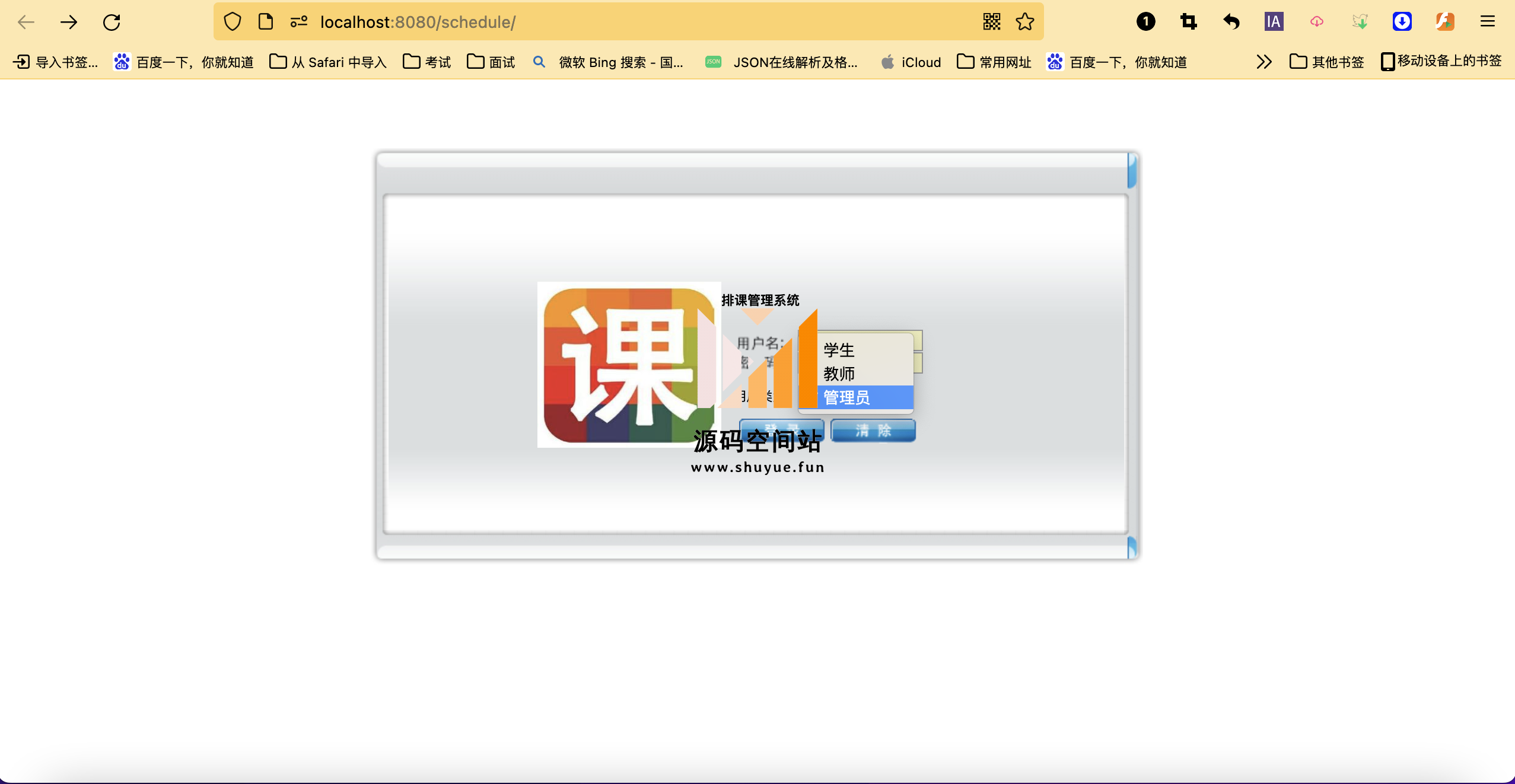The image size is (1515, 784).
Task: Open the second 百度一下 bookmark
Action: tap(1117, 62)
